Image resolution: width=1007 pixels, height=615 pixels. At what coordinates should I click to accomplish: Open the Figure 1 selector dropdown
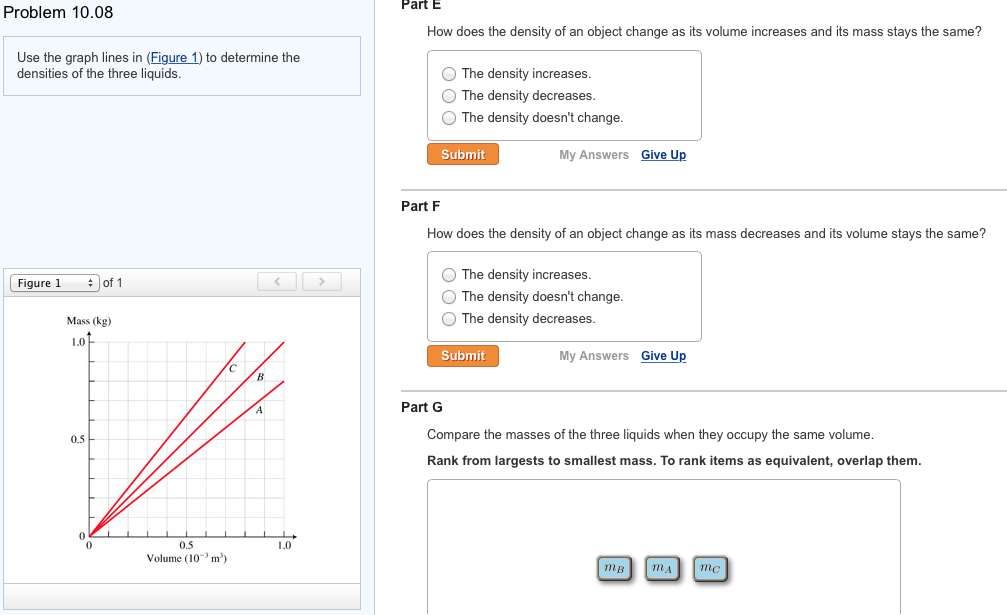pyautogui.click(x=54, y=282)
